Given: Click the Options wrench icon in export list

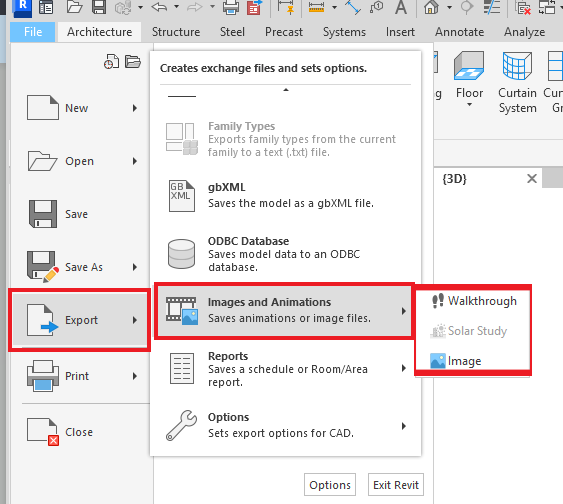Looking at the screenshot, I should pos(181,425).
